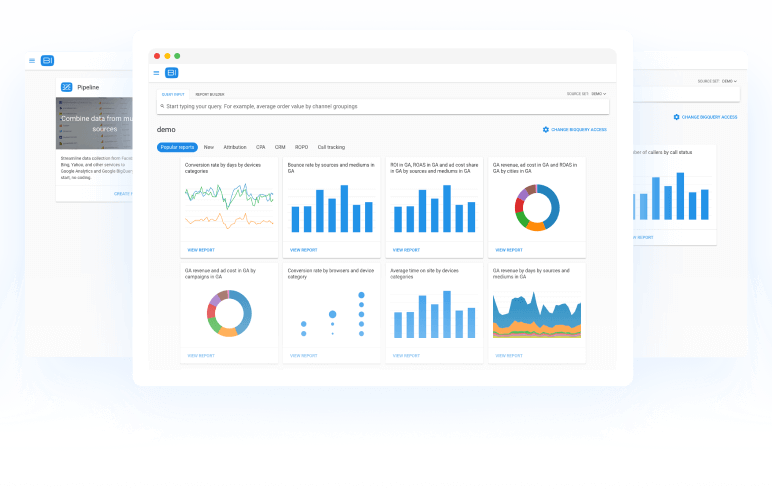View report for Bounce rate by sources and mediums
Viewport: 772px width, 490px height.
304,250
